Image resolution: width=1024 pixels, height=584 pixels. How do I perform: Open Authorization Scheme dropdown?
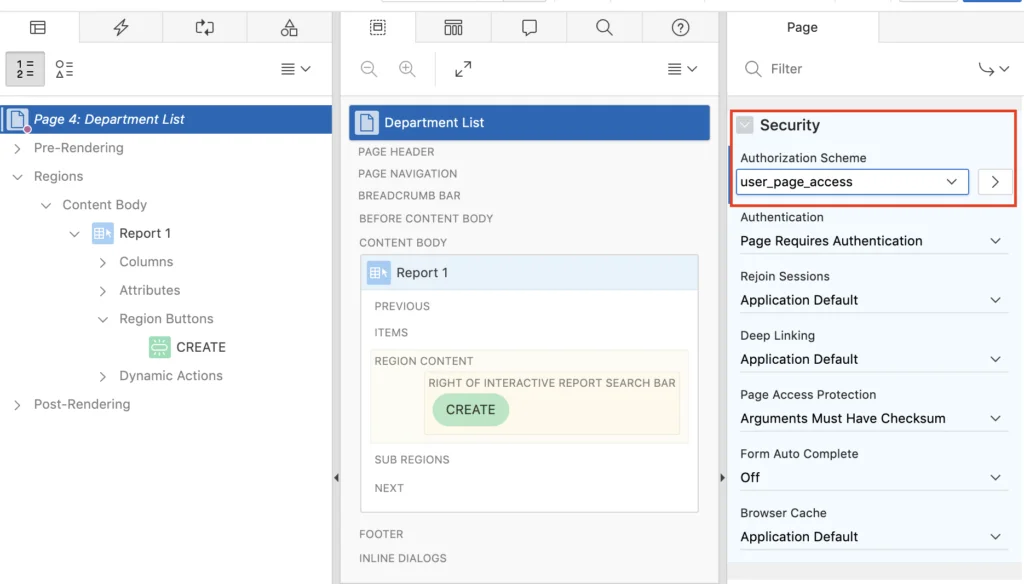click(852, 182)
